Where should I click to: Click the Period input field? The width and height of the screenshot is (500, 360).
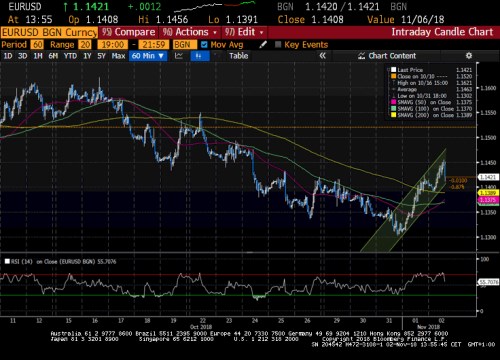pyautogui.click(x=37, y=45)
